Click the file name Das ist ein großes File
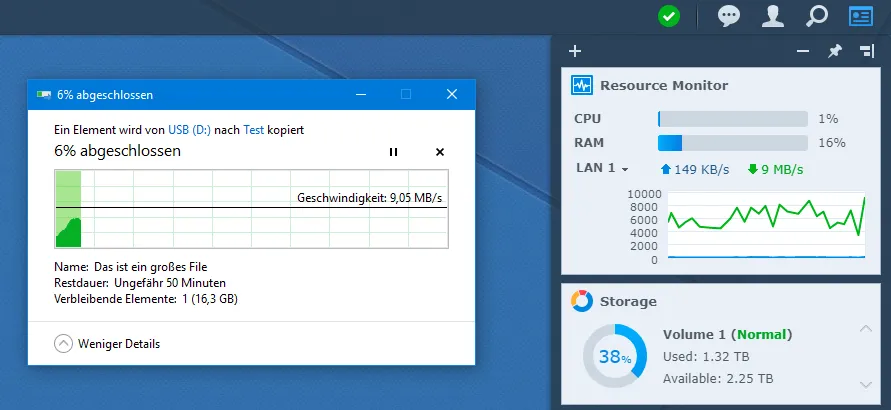 [x=151, y=266]
